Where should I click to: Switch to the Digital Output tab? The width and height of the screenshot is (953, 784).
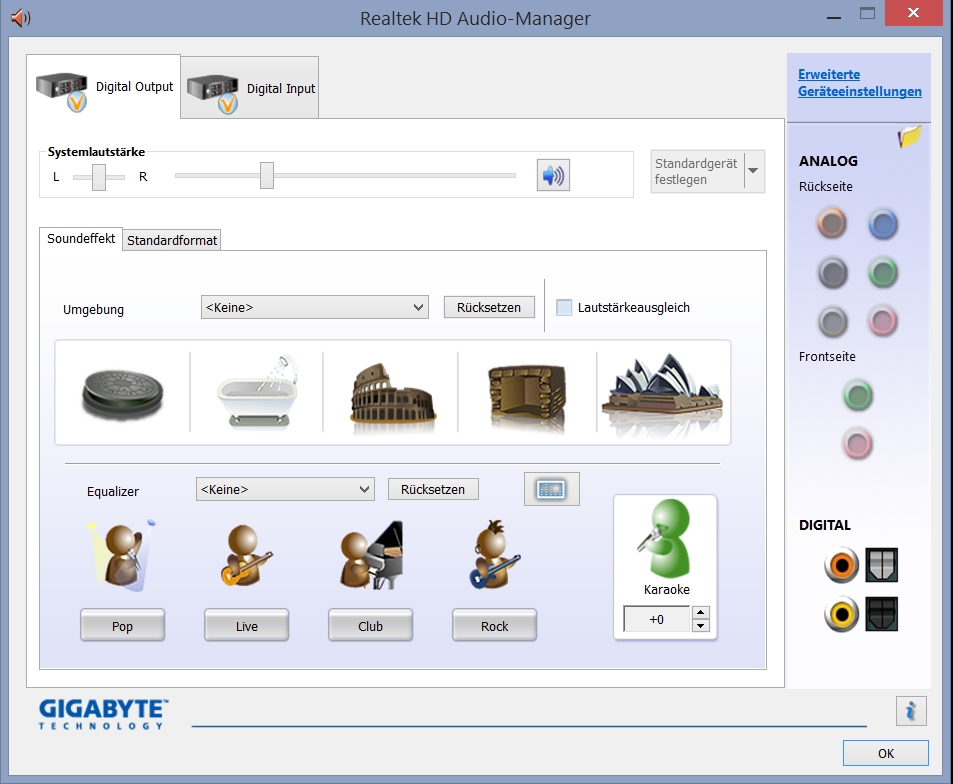click(103, 87)
